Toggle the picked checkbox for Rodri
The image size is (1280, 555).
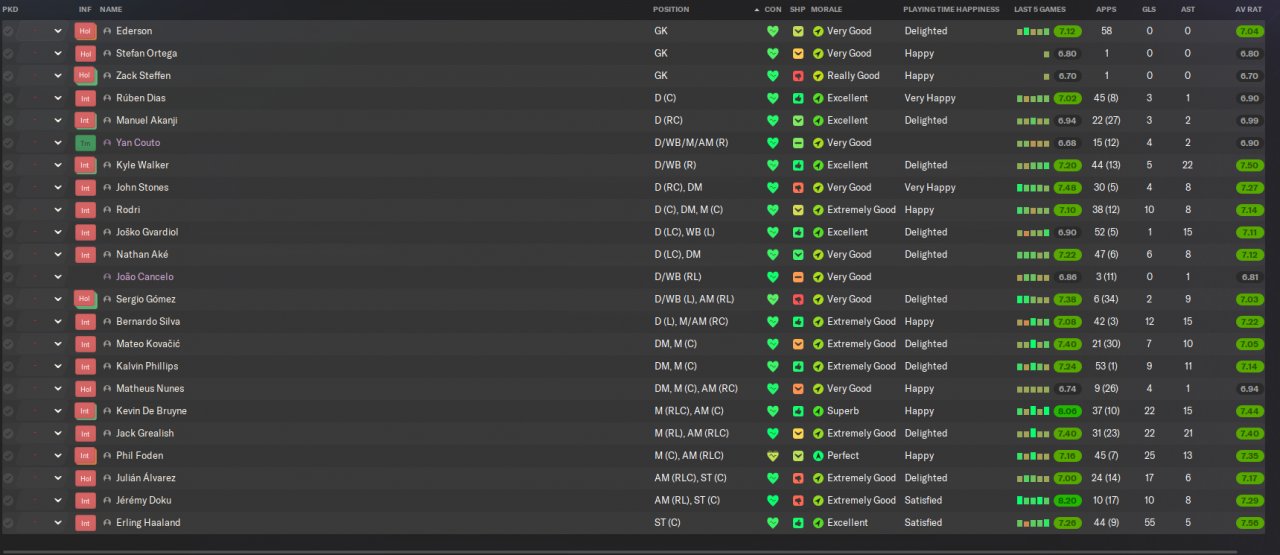[8, 210]
